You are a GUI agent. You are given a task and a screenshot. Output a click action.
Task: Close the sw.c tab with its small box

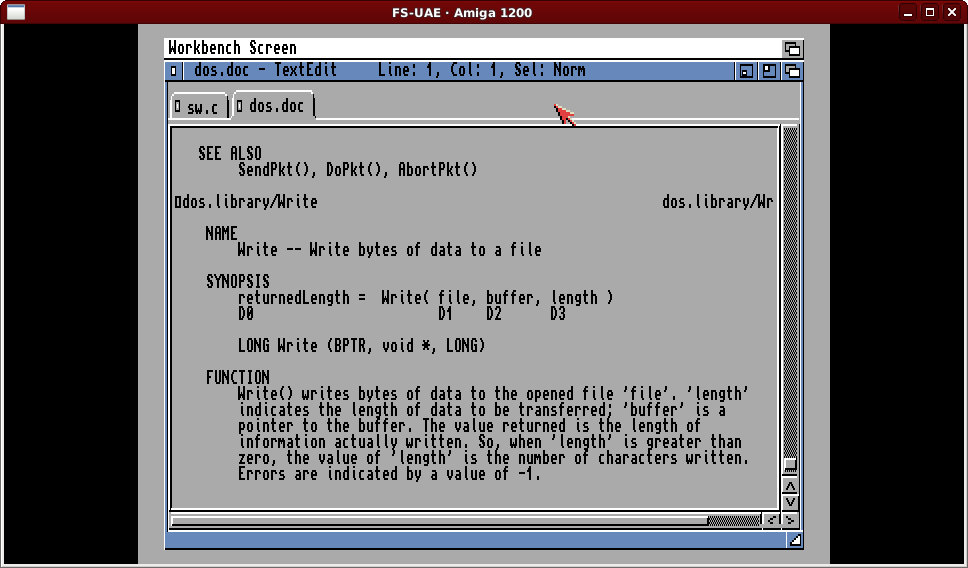(x=178, y=107)
